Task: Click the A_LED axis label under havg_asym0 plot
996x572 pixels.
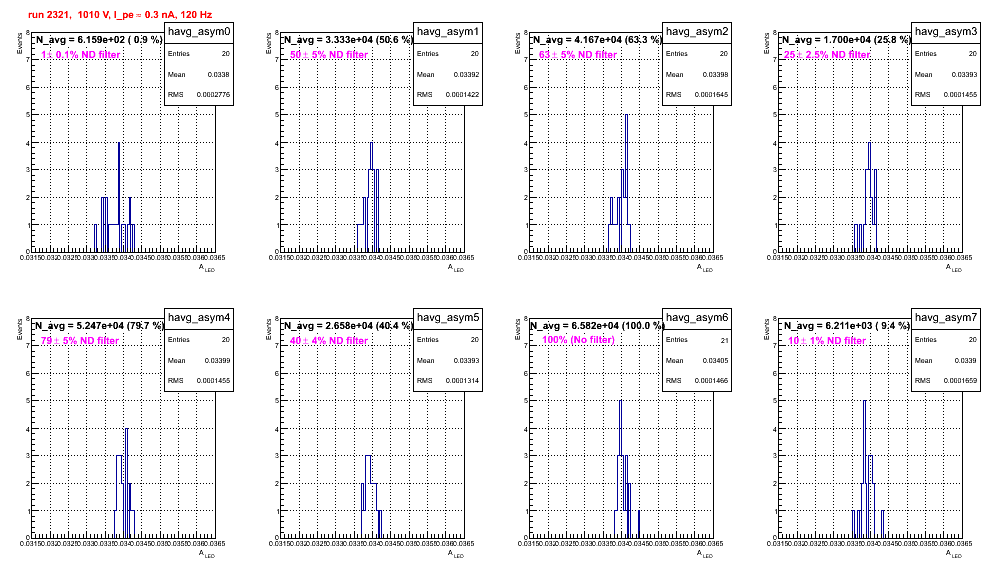Action: pyautogui.click(x=208, y=268)
